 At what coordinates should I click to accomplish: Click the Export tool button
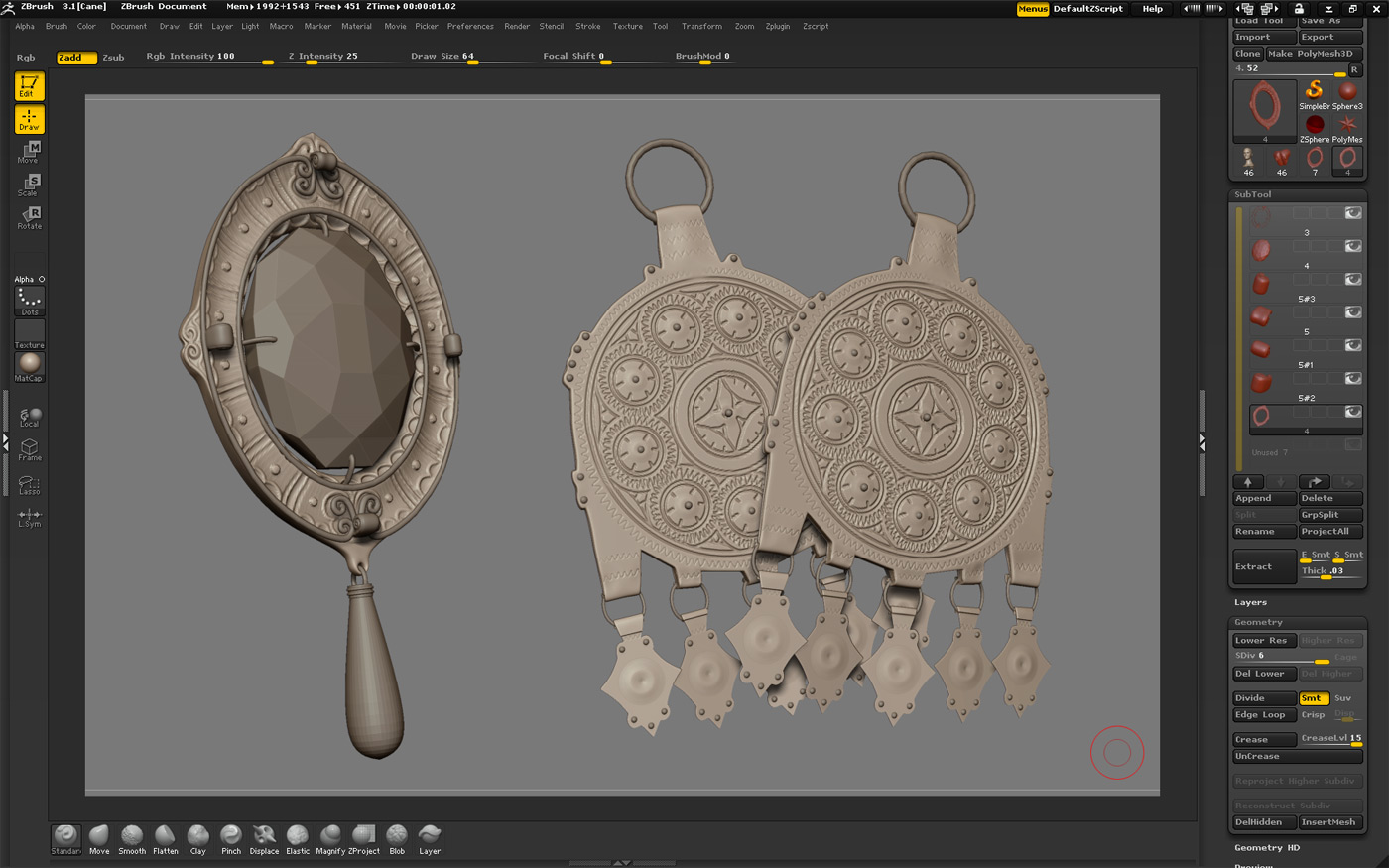(1331, 37)
